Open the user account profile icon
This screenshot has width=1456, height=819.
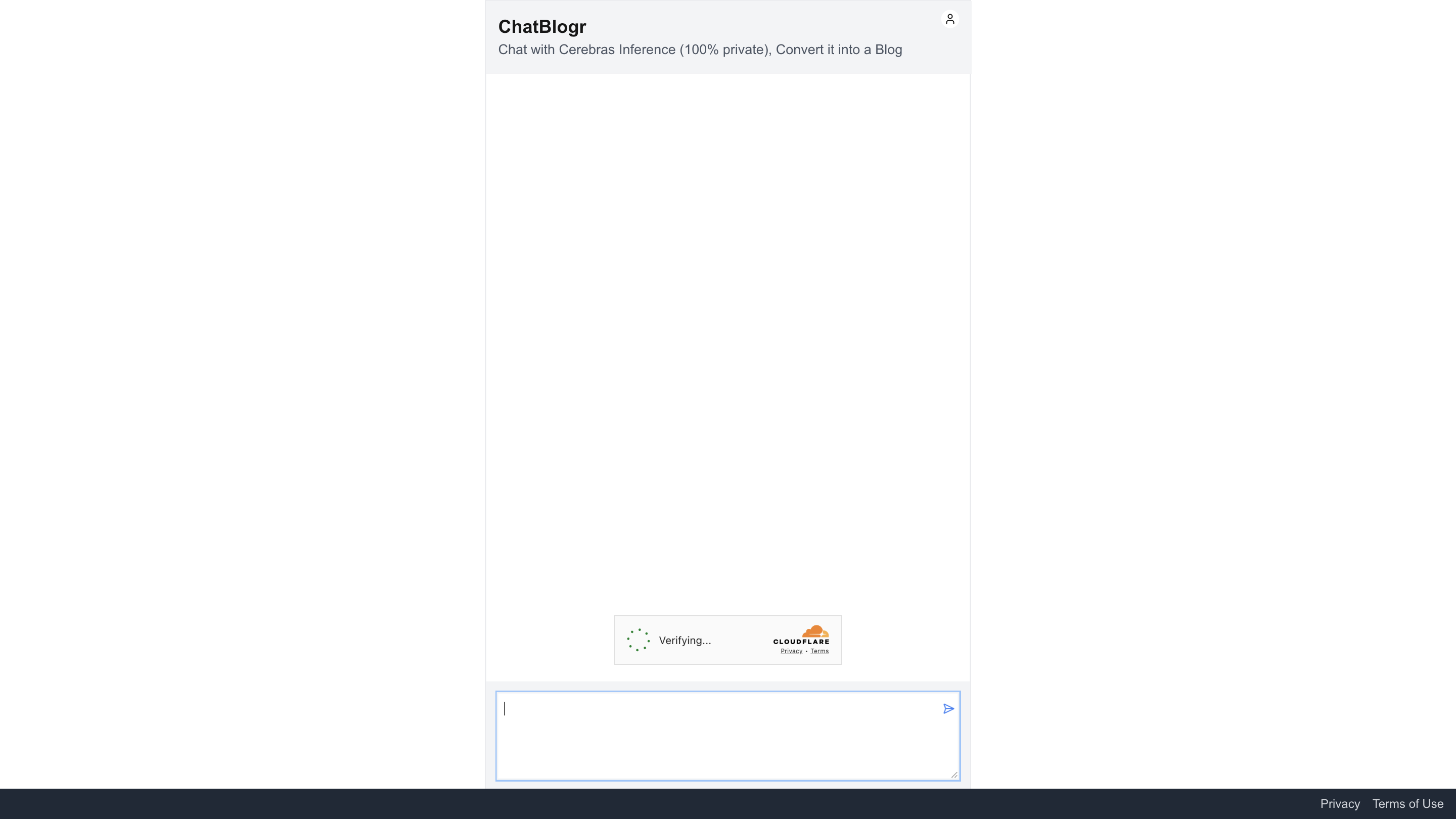(x=949, y=19)
